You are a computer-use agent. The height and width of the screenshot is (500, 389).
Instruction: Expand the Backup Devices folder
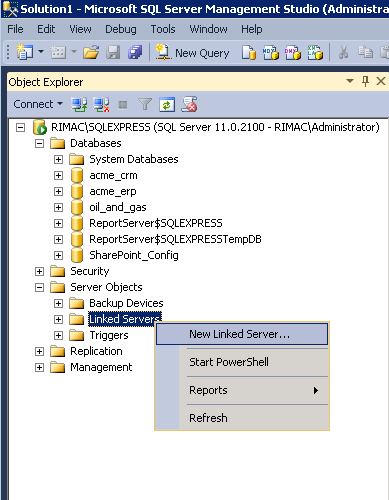[58, 303]
